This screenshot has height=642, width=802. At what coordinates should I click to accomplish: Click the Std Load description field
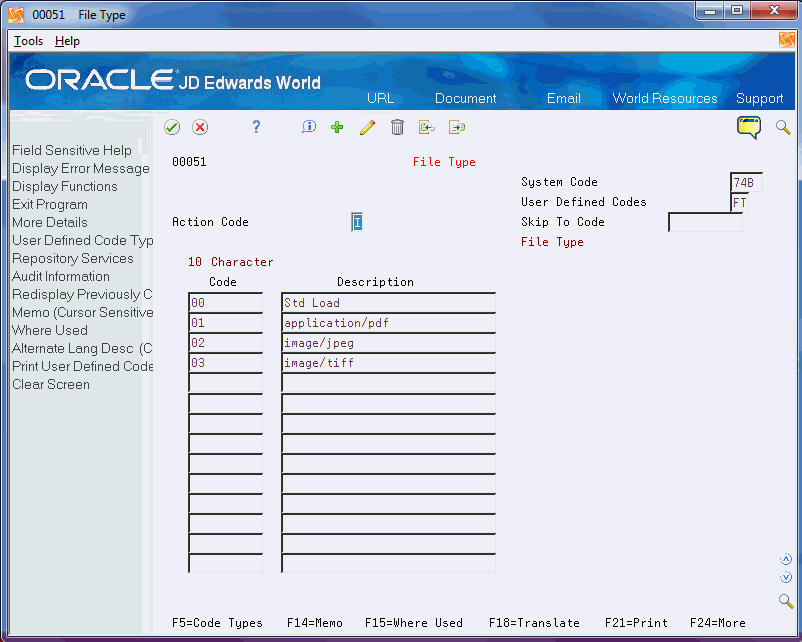click(x=388, y=303)
